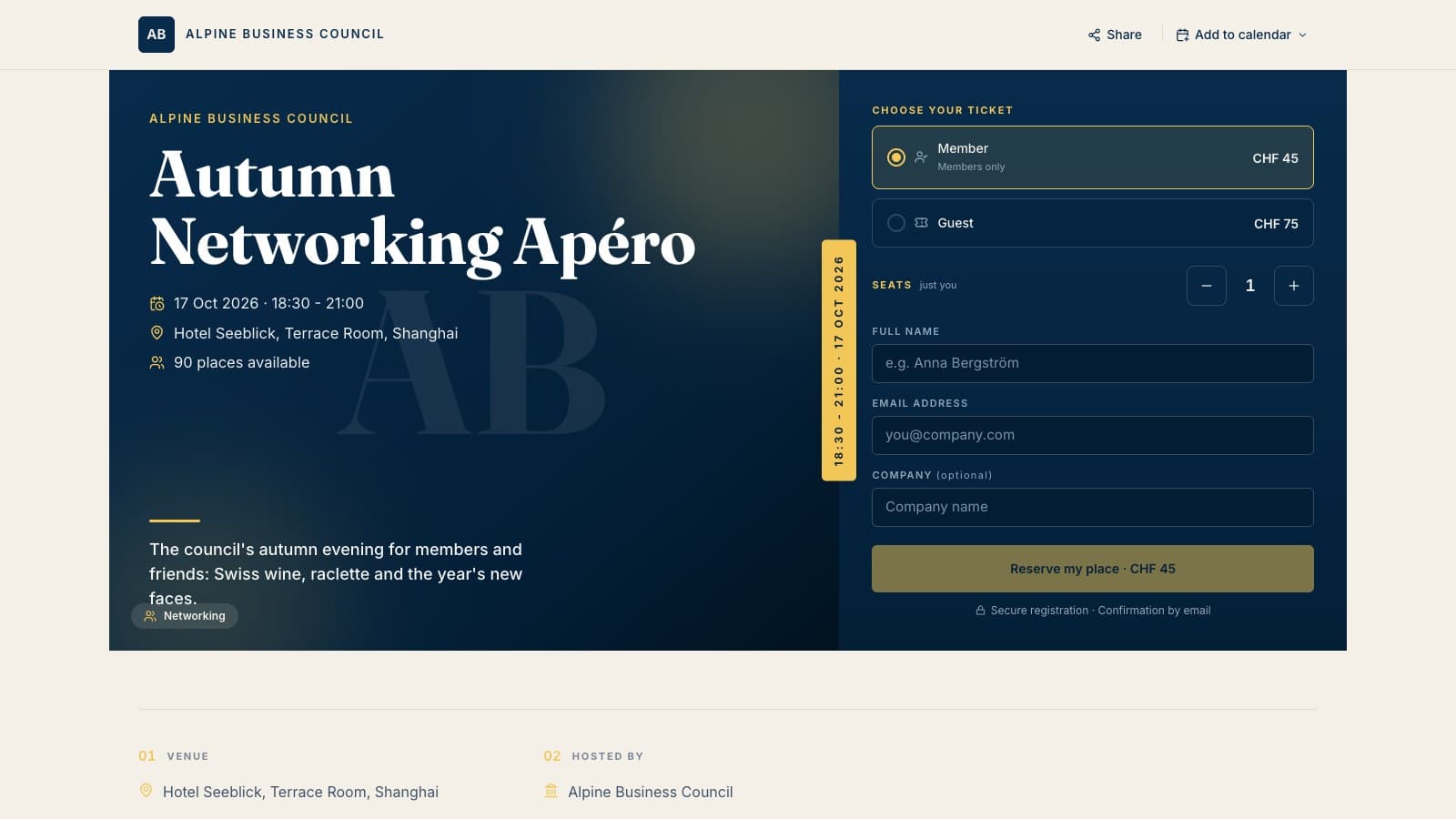This screenshot has height=819, width=1456.
Task: Click the ticket icon beside Guest
Action: tap(921, 223)
